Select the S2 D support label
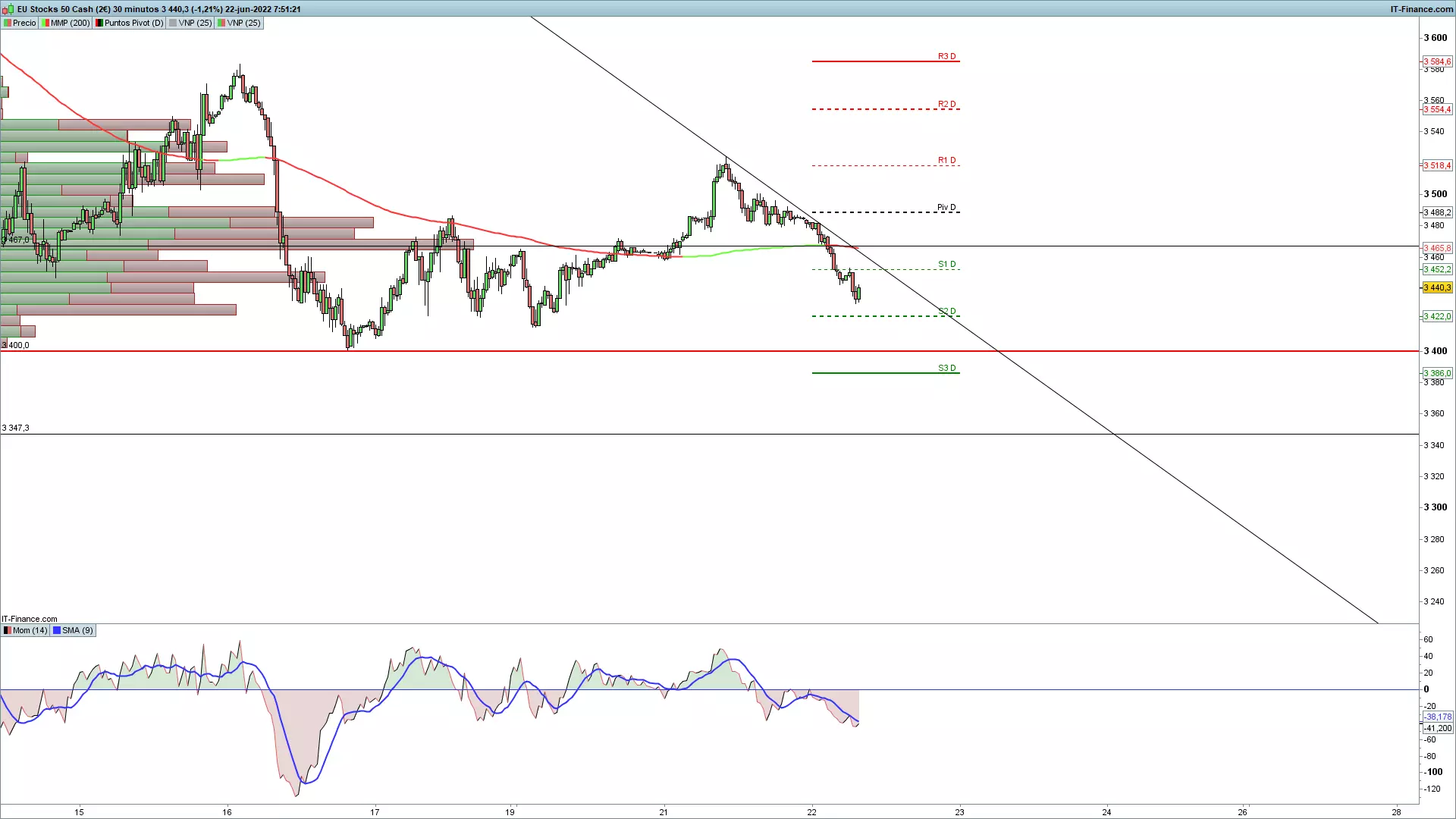This screenshot has width=1456, height=819. 946,311
